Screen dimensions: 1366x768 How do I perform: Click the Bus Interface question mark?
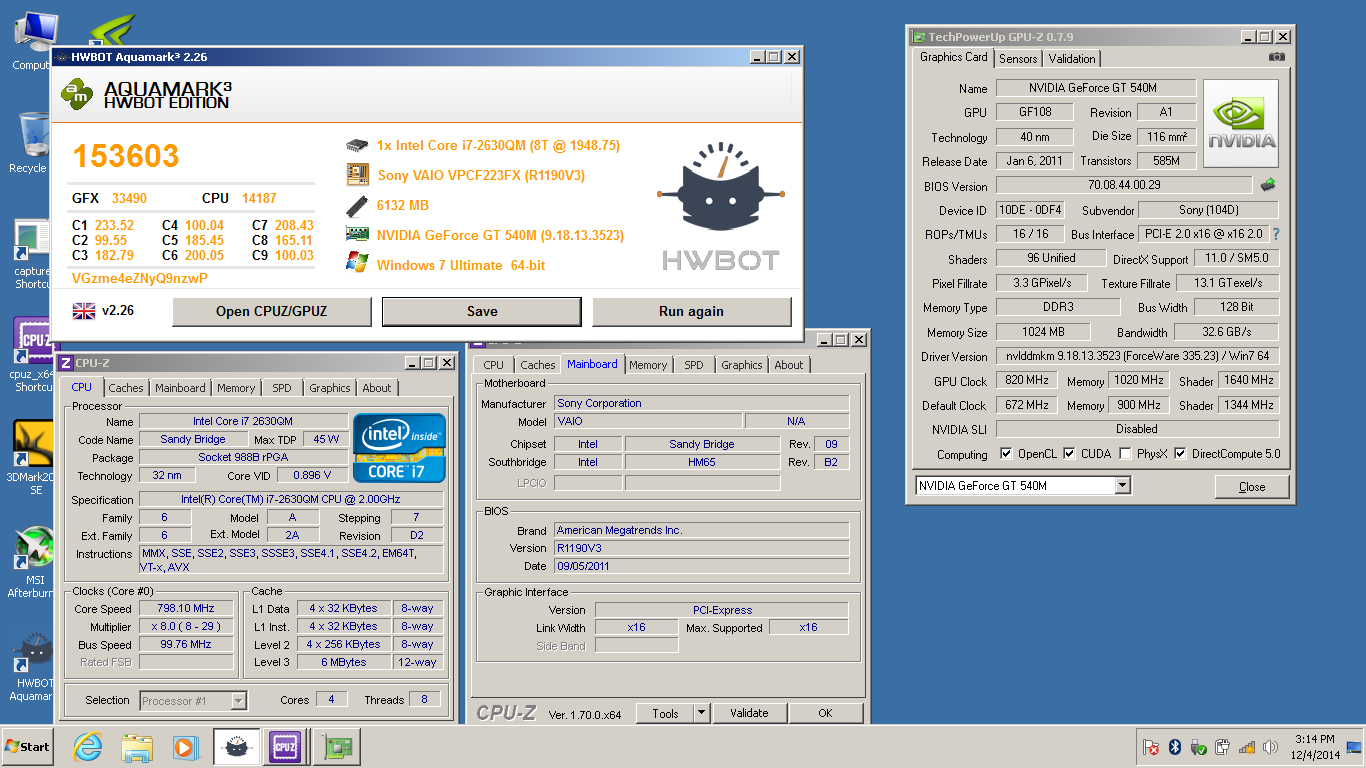pos(1275,234)
